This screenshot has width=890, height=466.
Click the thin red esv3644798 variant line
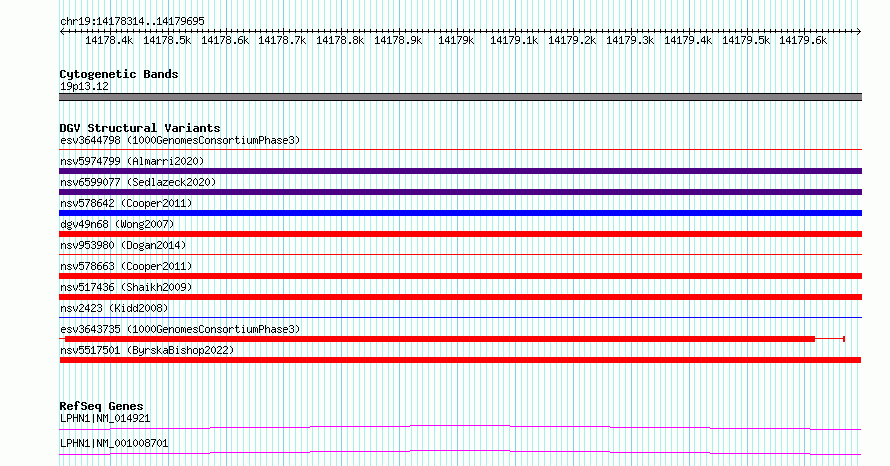click(460, 150)
